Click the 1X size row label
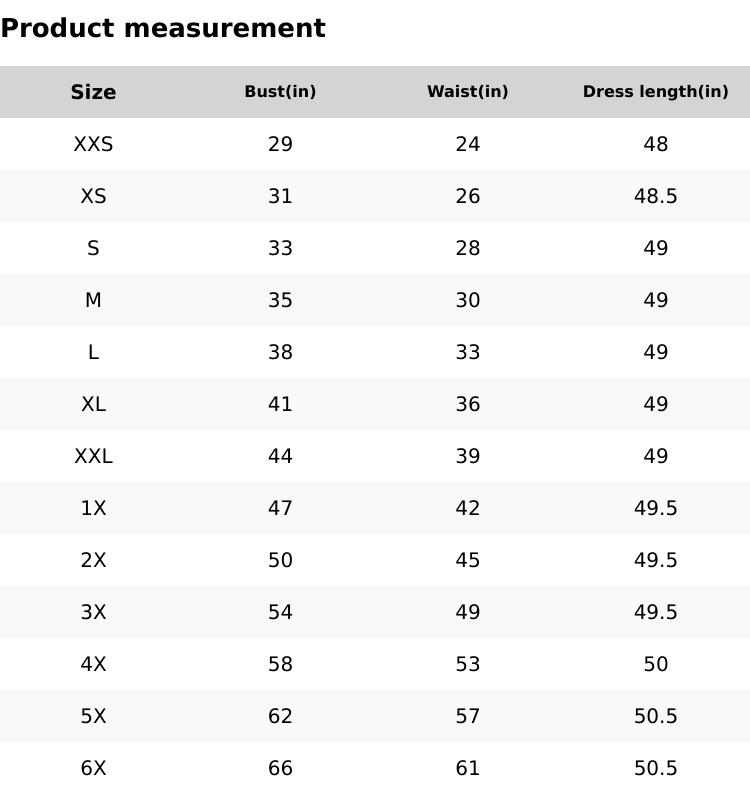Image resolution: width=750 pixels, height=794 pixels. tap(93, 508)
